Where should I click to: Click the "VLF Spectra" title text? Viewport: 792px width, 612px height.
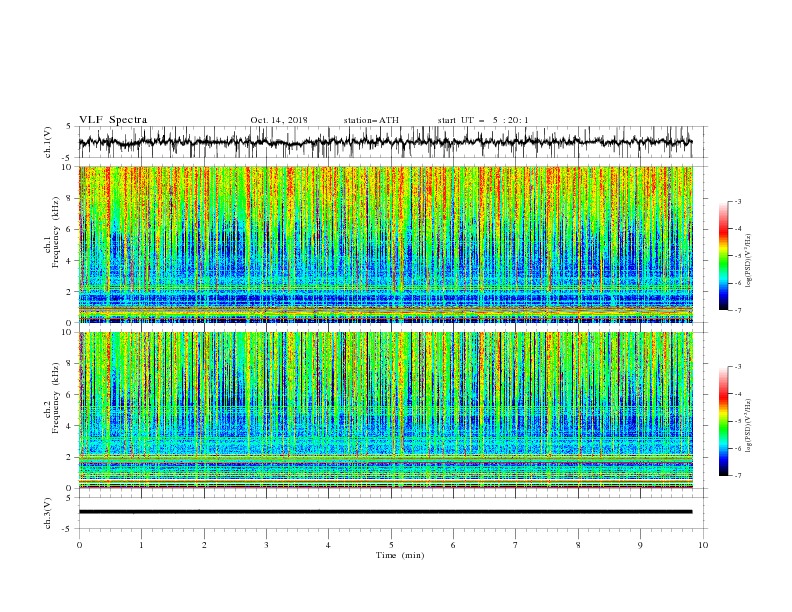coord(113,120)
